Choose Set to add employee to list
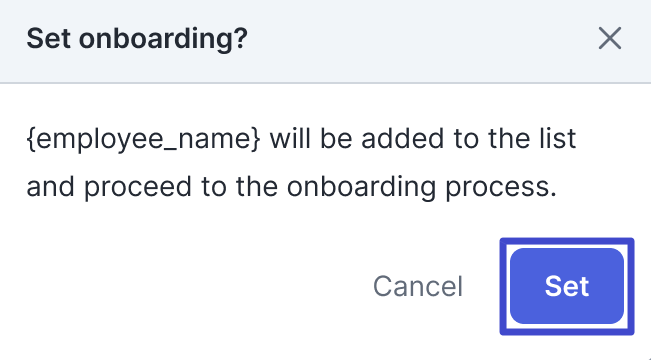Image resolution: width=651 pixels, height=360 pixels. (567, 286)
